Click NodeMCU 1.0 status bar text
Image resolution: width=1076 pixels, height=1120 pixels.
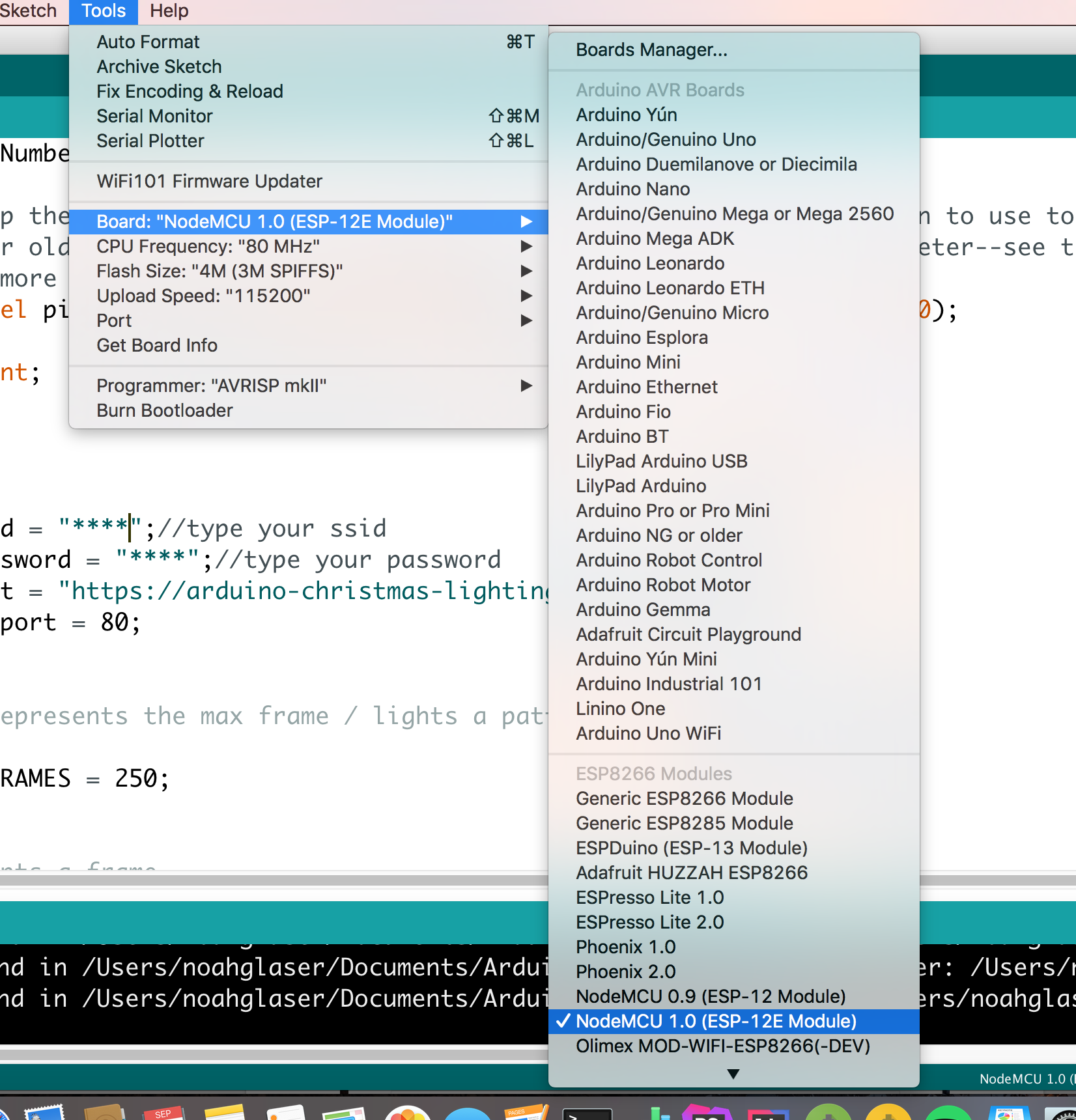[1027, 1078]
